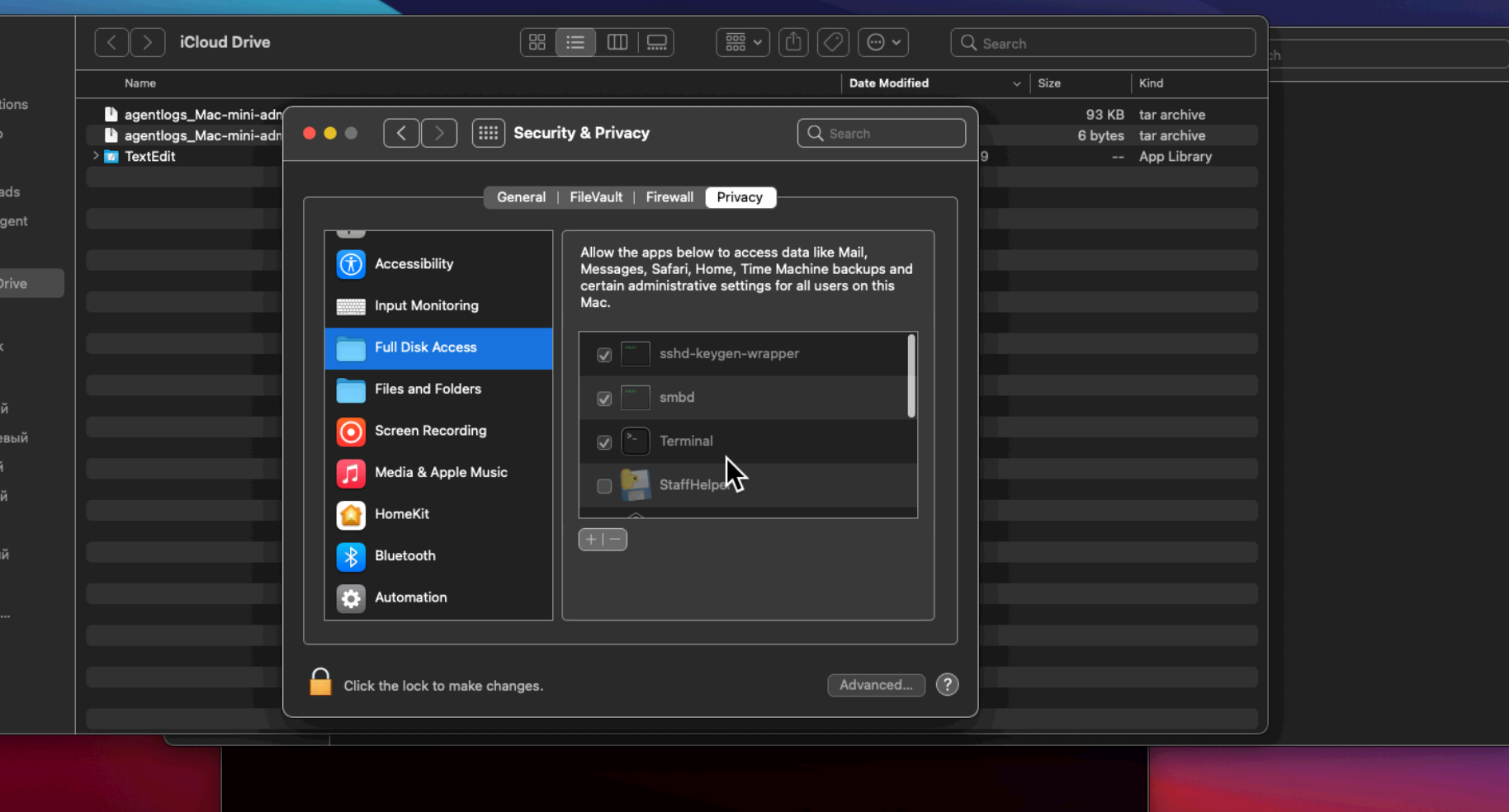Select HomeKit category

(438, 514)
